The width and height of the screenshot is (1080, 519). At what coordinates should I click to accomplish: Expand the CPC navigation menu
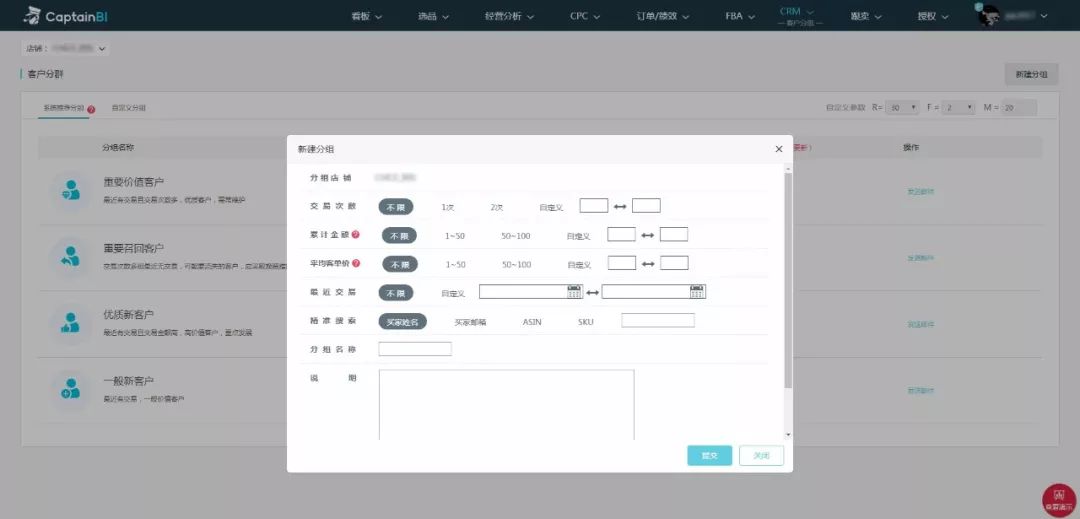click(585, 16)
